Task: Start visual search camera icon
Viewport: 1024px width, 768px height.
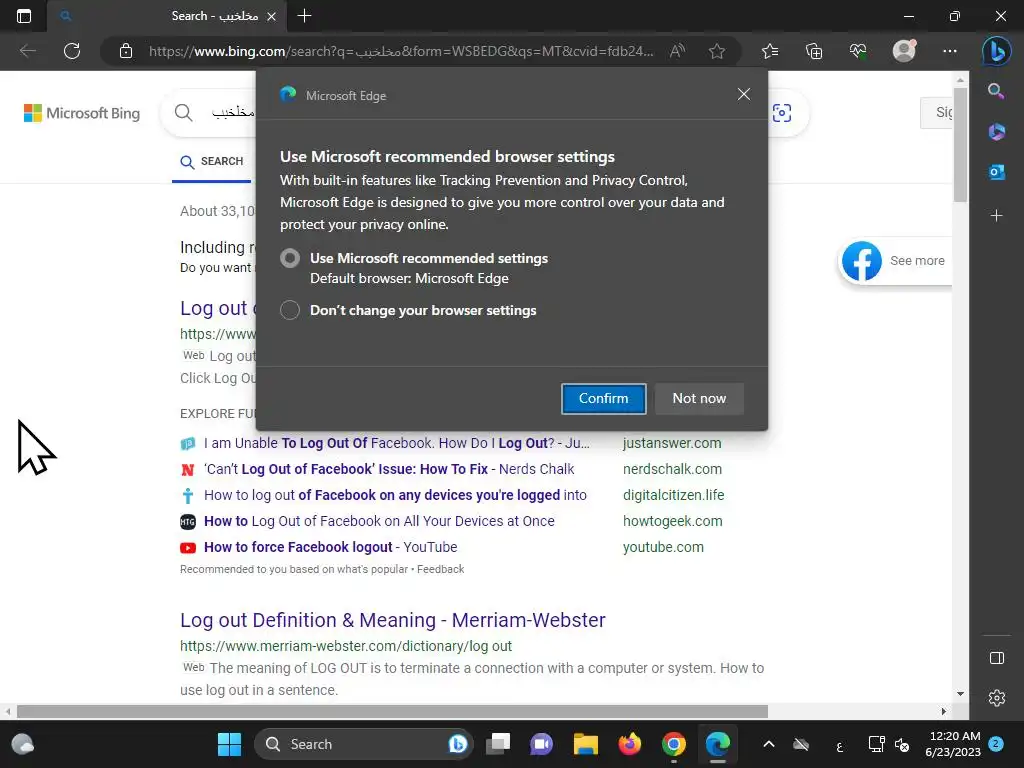Action: coord(782,113)
